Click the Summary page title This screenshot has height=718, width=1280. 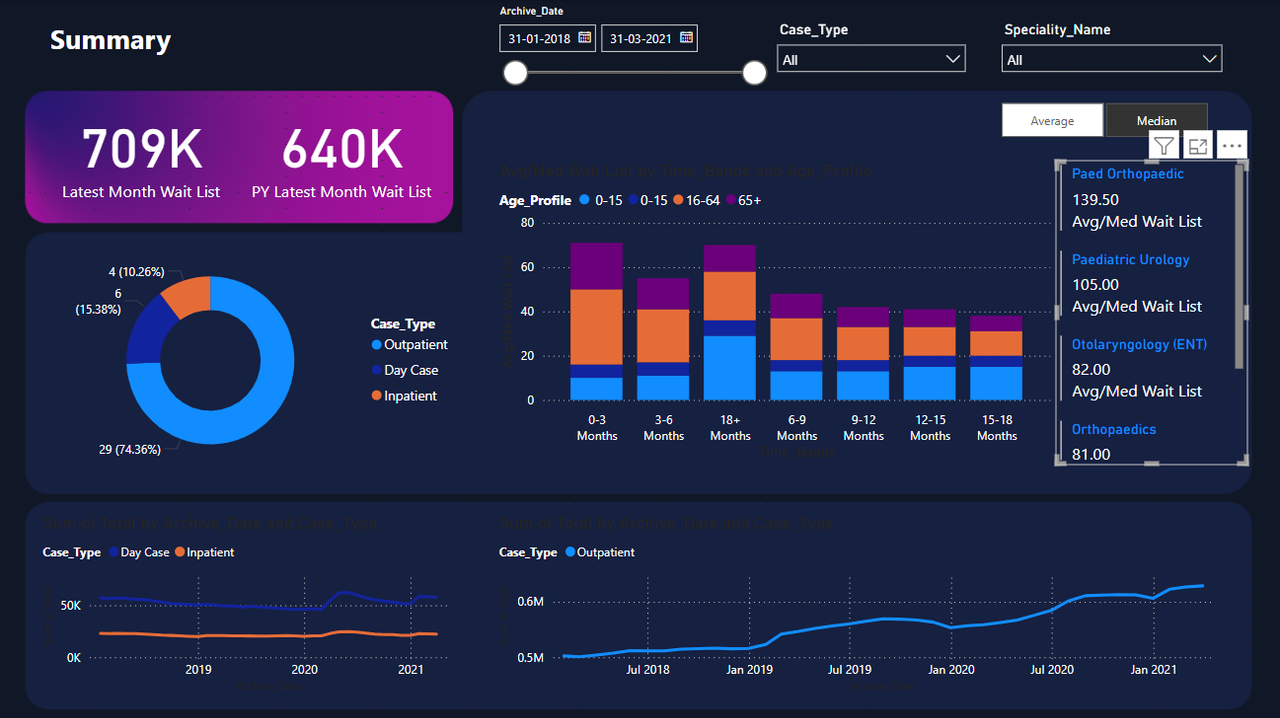[111, 40]
